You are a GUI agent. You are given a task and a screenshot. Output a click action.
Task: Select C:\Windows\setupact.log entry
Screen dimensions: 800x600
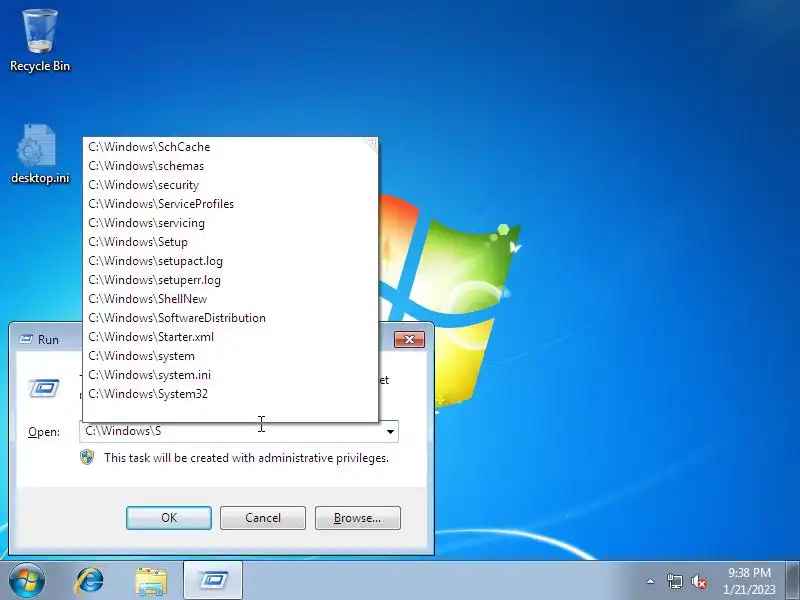pyautogui.click(x=230, y=261)
